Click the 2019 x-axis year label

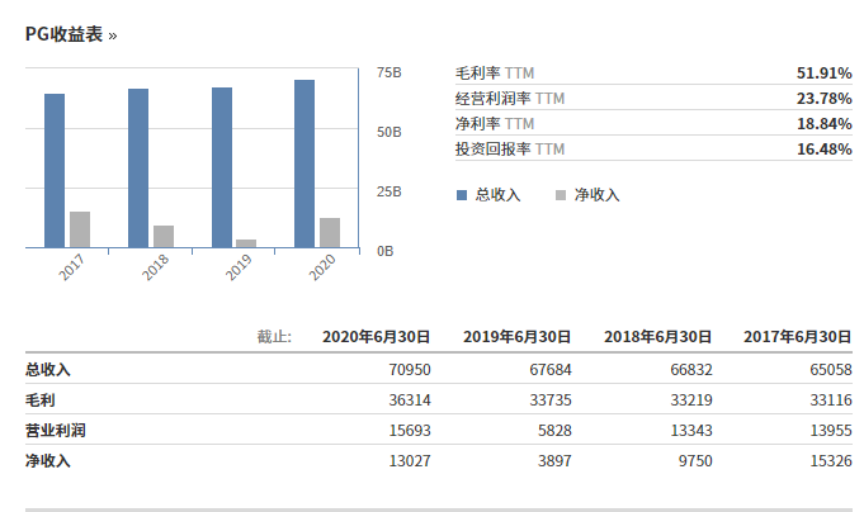click(239, 267)
